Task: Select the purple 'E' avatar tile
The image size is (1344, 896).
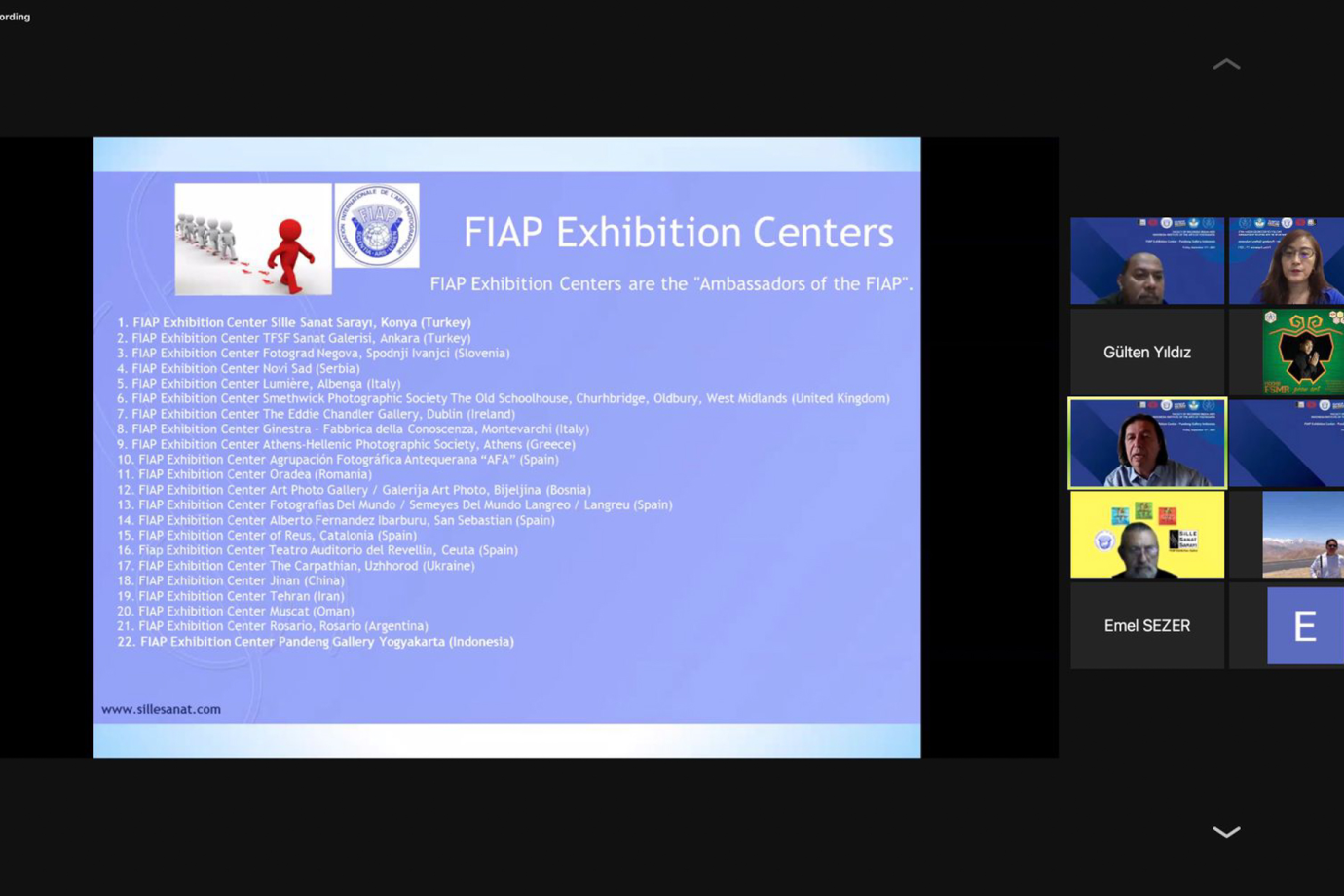Action: (x=1304, y=626)
